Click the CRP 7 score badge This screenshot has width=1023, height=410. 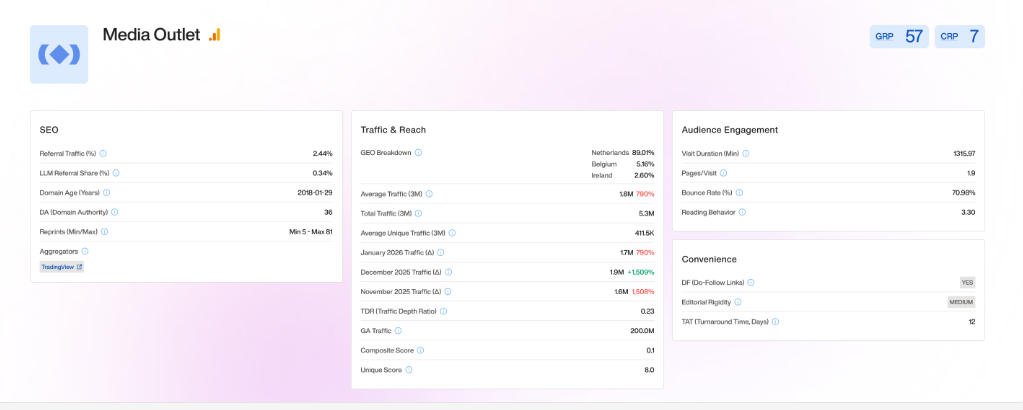(959, 37)
